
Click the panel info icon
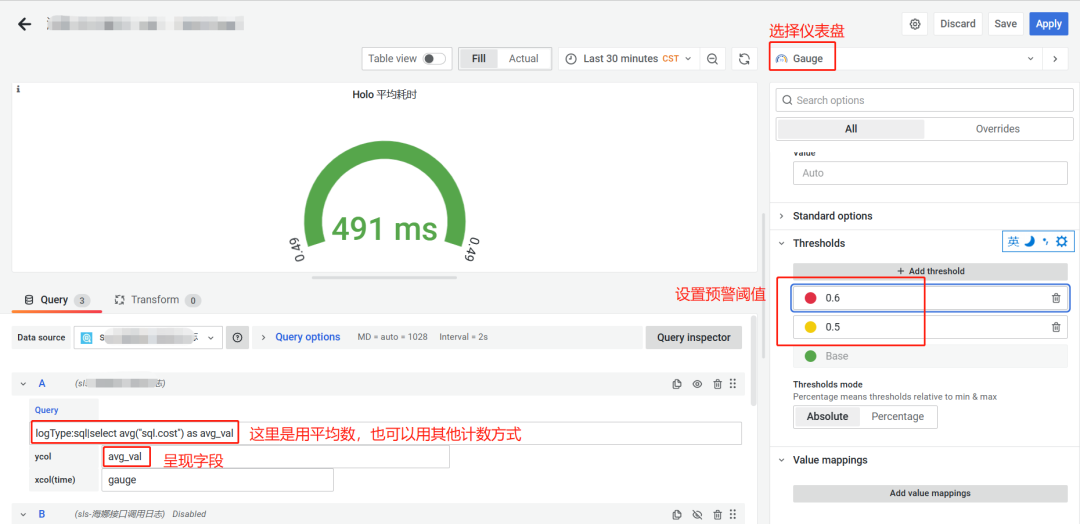(x=18, y=90)
